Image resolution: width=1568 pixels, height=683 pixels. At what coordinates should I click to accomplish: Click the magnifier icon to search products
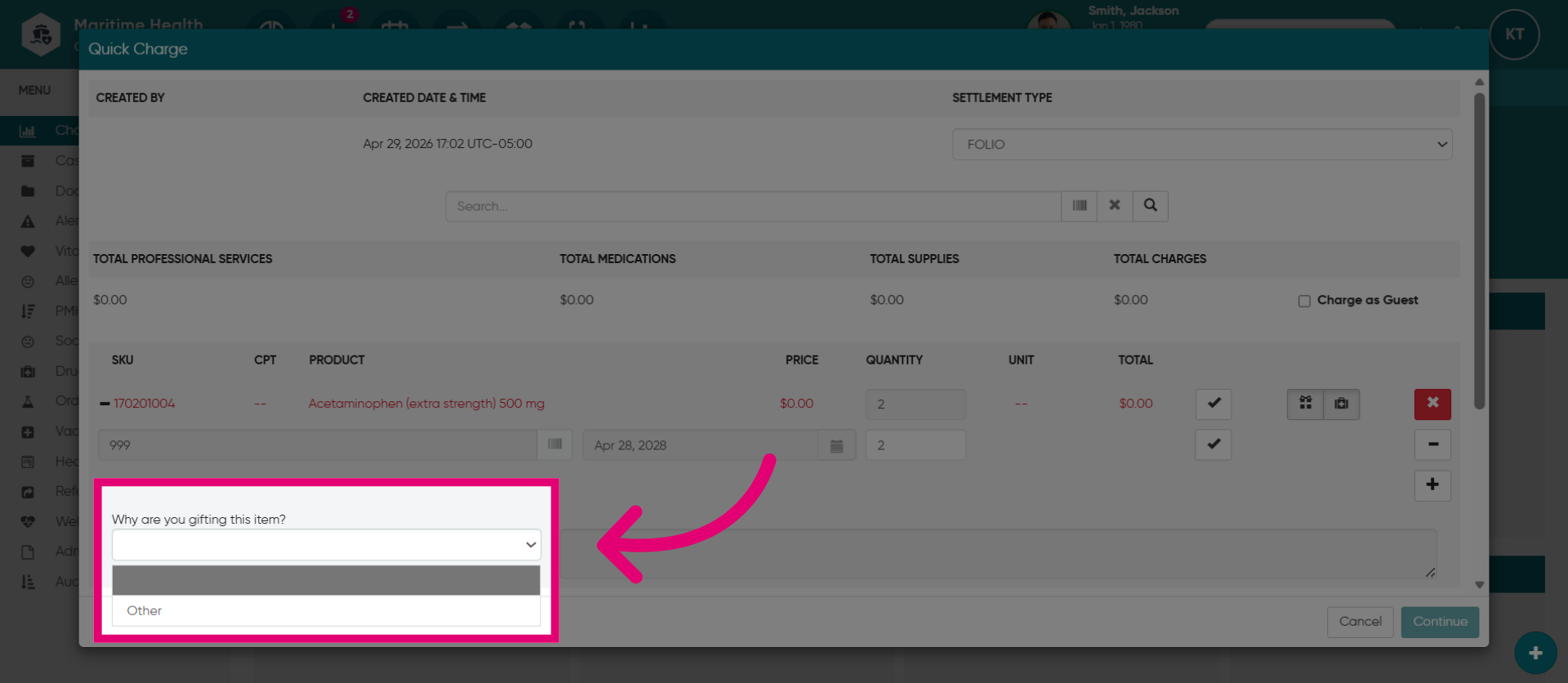(x=1151, y=206)
